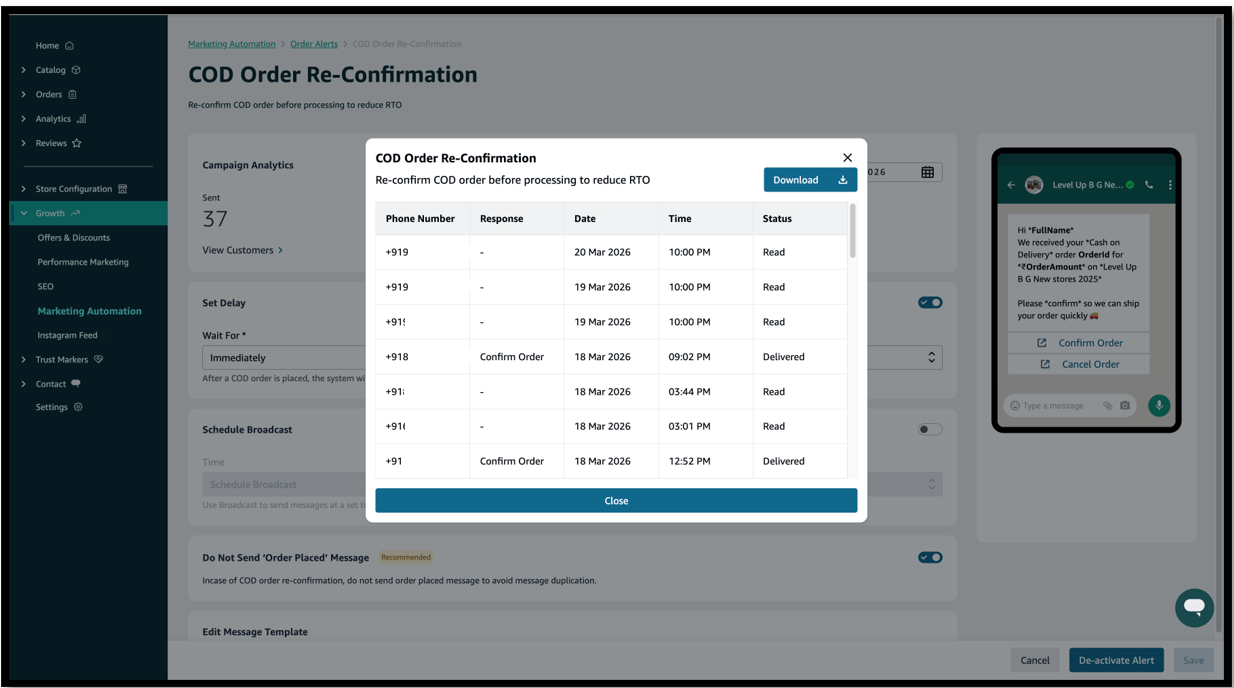The height and width of the screenshot is (688, 1234).
Task: Click the calendar date picker icon
Action: [927, 172]
